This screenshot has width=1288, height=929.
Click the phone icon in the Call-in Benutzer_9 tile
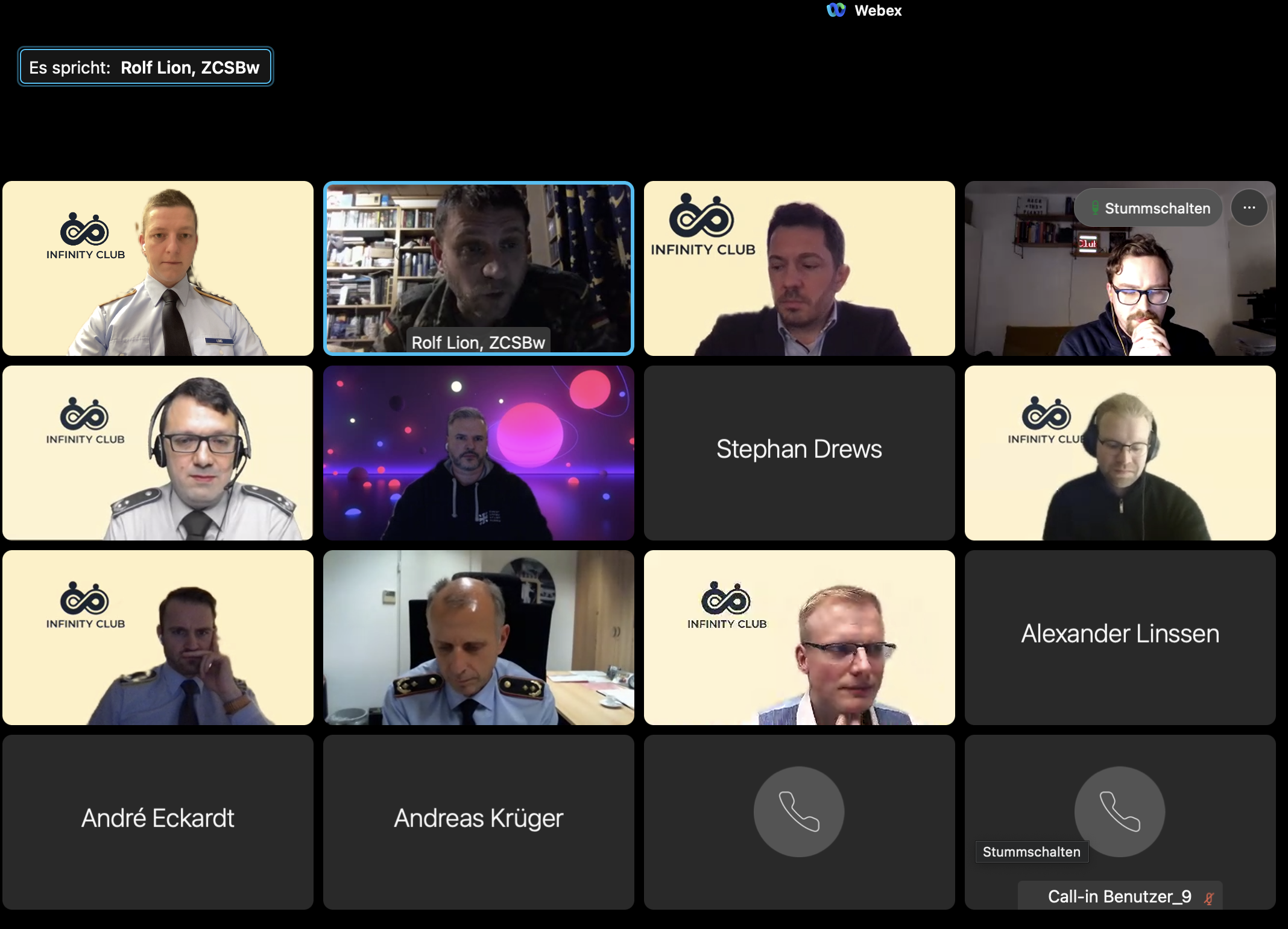[x=1119, y=811]
